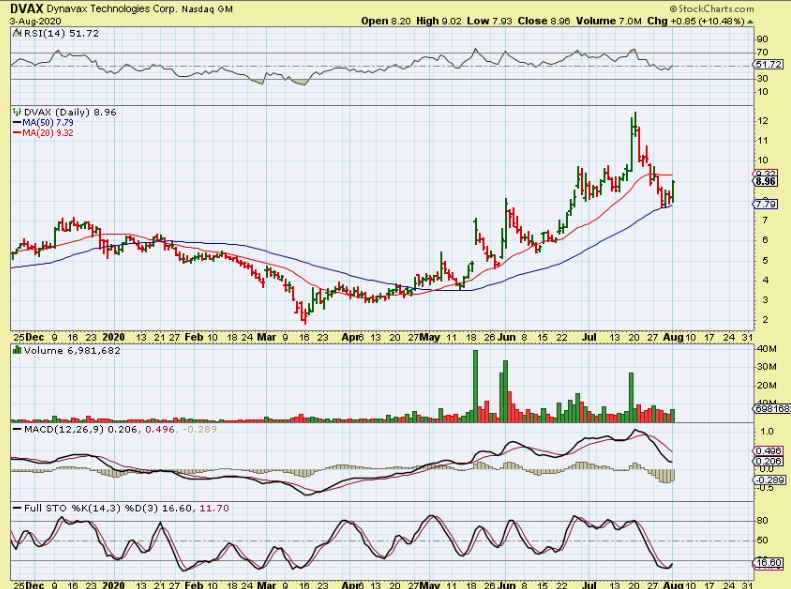Image resolution: width=791 pixels, height=589 pixels.
Task: Click the DVAX ticker symbol title
Action: (x=27, y=9)
